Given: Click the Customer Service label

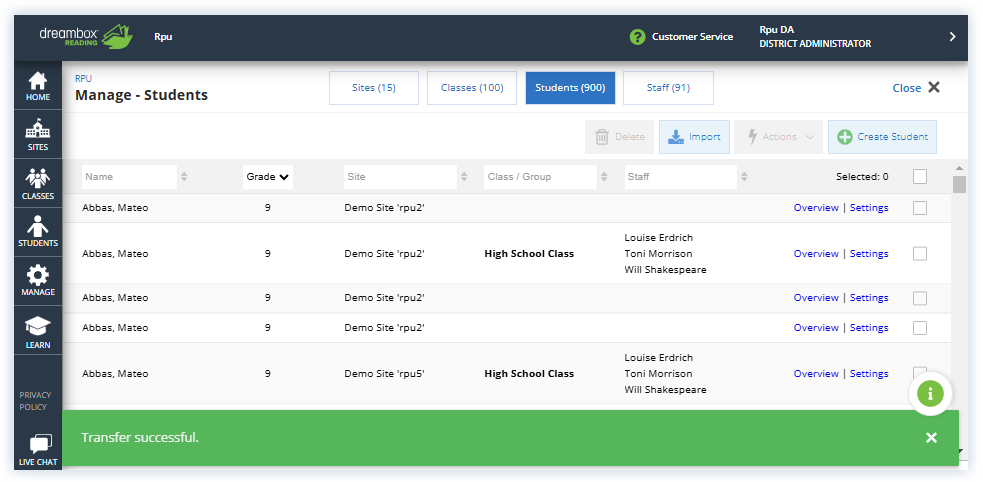Looking at the screenshot, I should tap(692, 36).
